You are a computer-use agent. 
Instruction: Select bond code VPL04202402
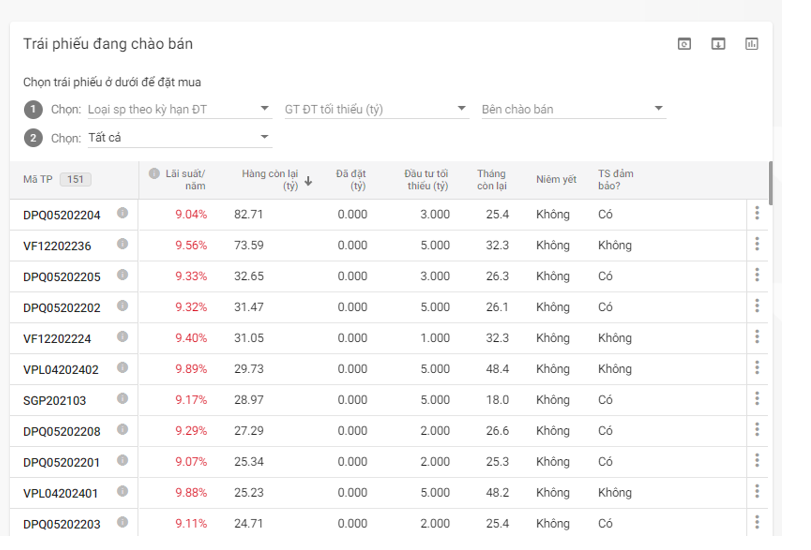(x=61, y=370)
